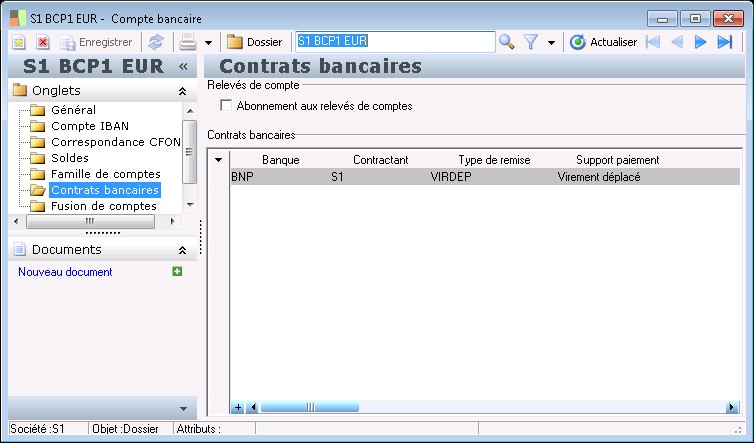Click the Soldes folder icon
The height and width of the screenshot is (443, 754).
pos(38,158)
